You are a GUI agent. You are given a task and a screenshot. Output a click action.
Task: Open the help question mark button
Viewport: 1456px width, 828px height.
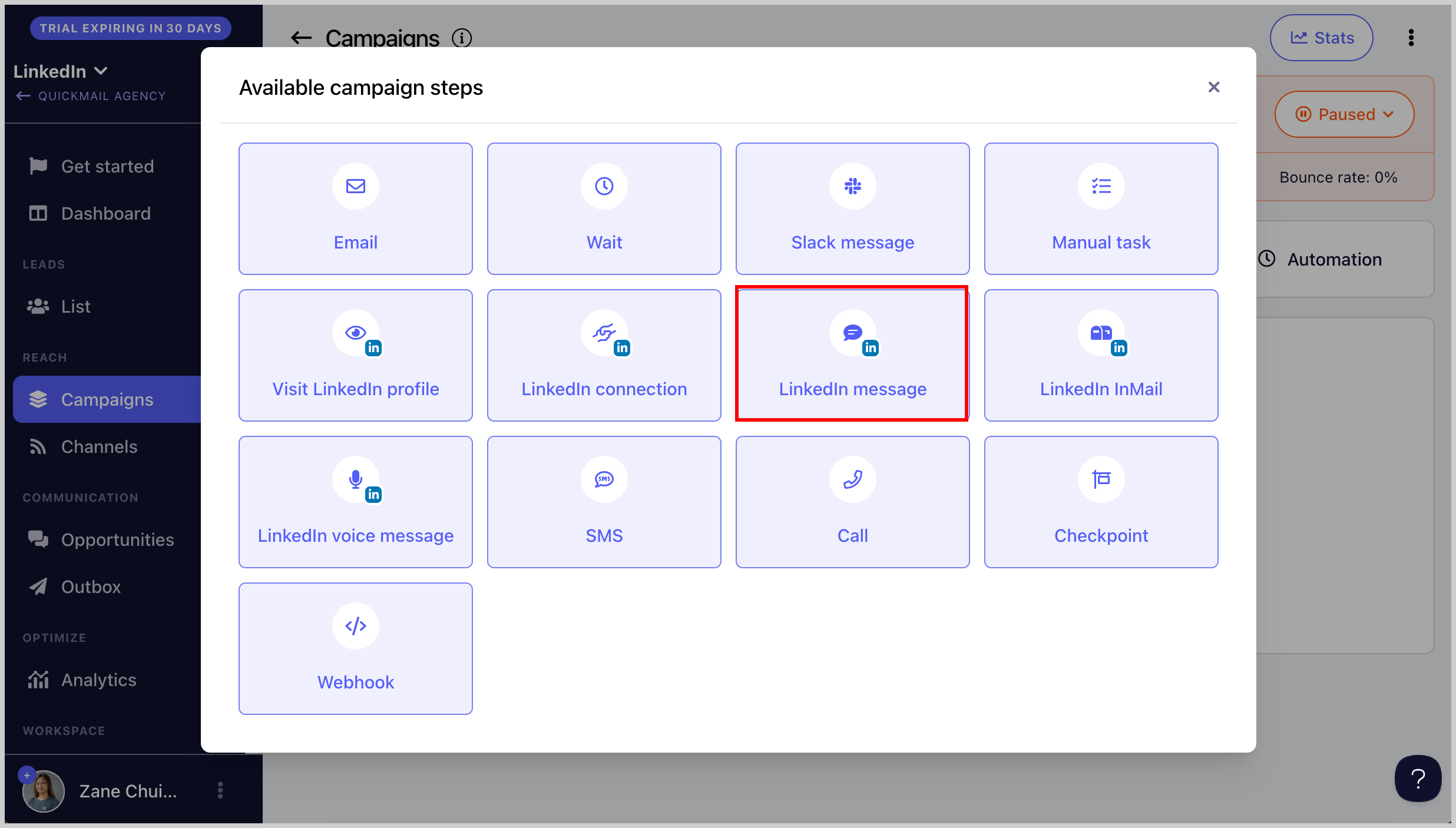pos(1418,779)
